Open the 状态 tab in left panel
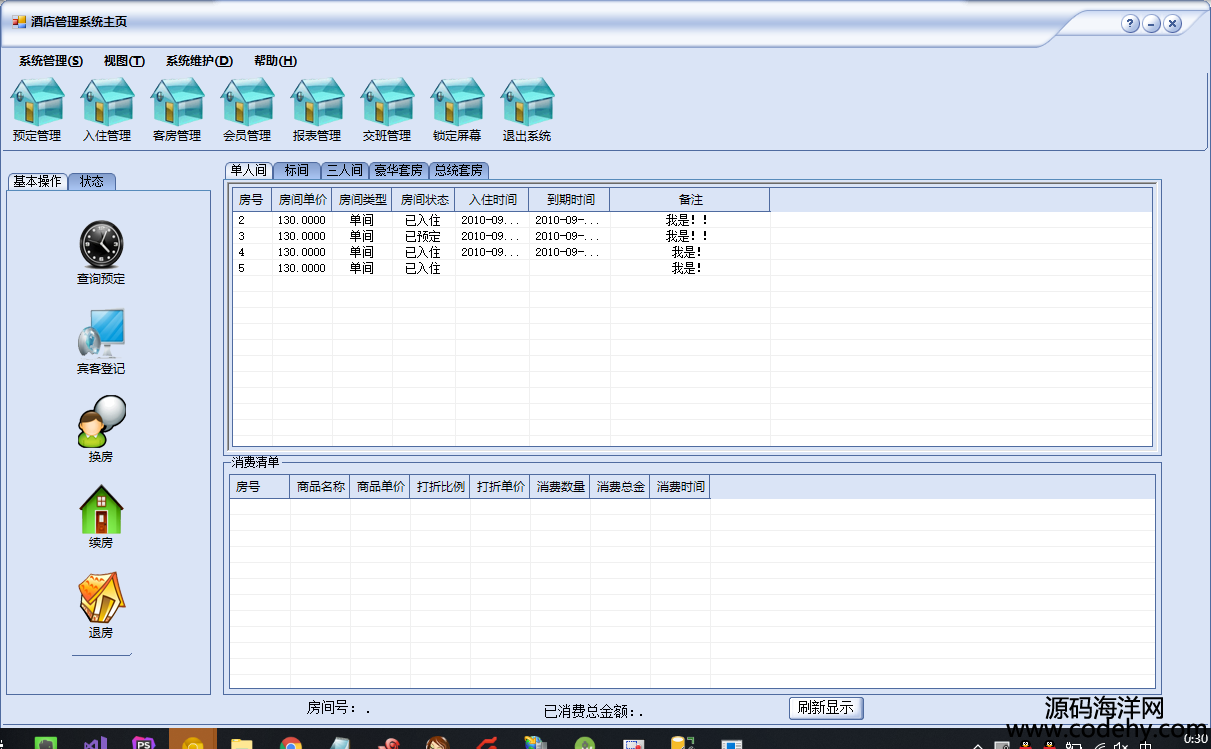Viewport: 1211px width, 749px height. tap(92, 182)
